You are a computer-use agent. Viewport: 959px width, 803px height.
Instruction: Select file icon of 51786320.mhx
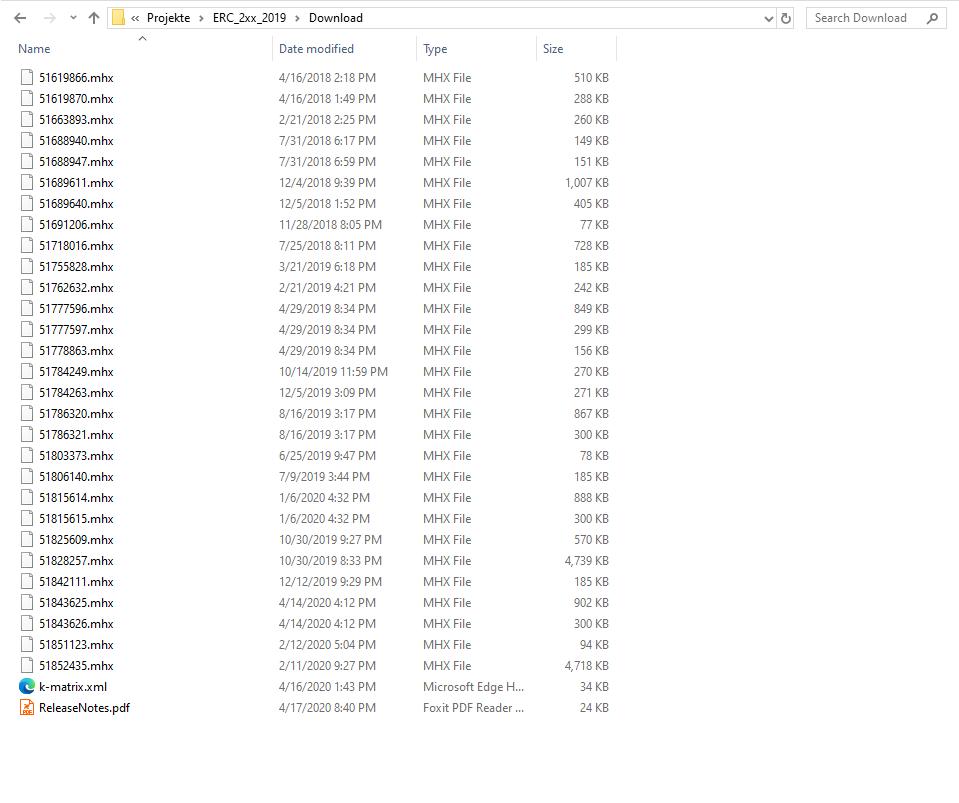26,413
